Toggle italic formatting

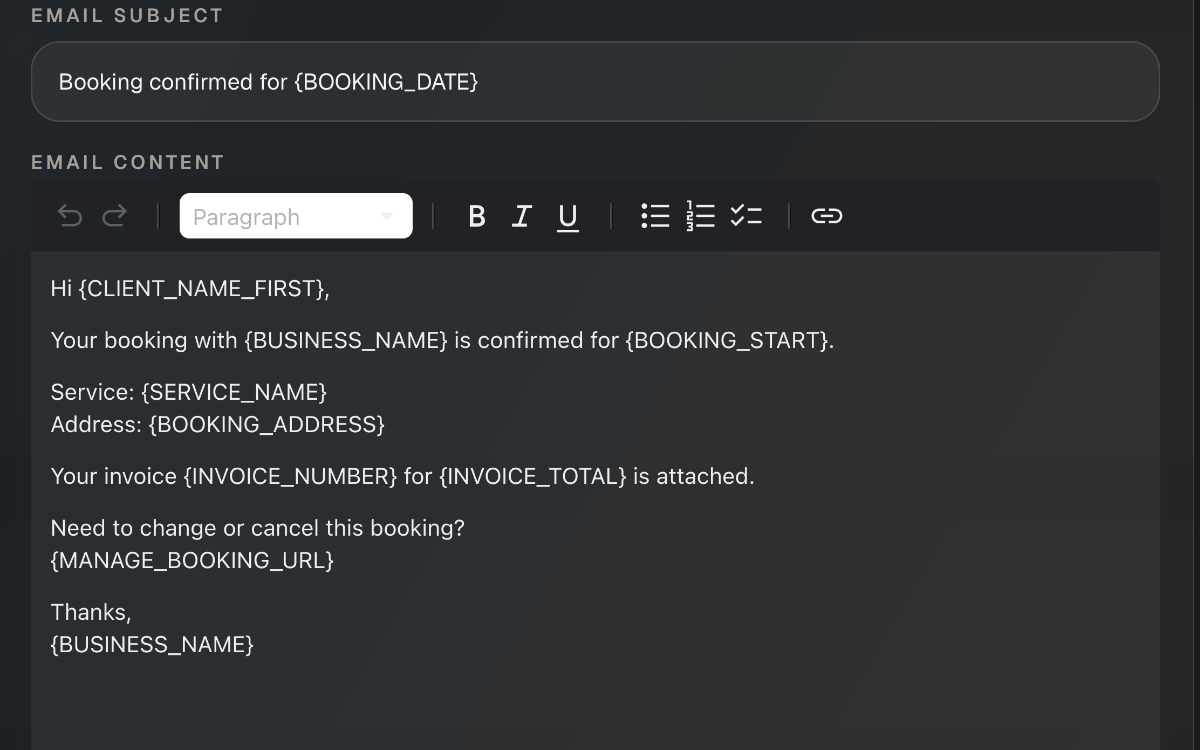coord(521,216)
